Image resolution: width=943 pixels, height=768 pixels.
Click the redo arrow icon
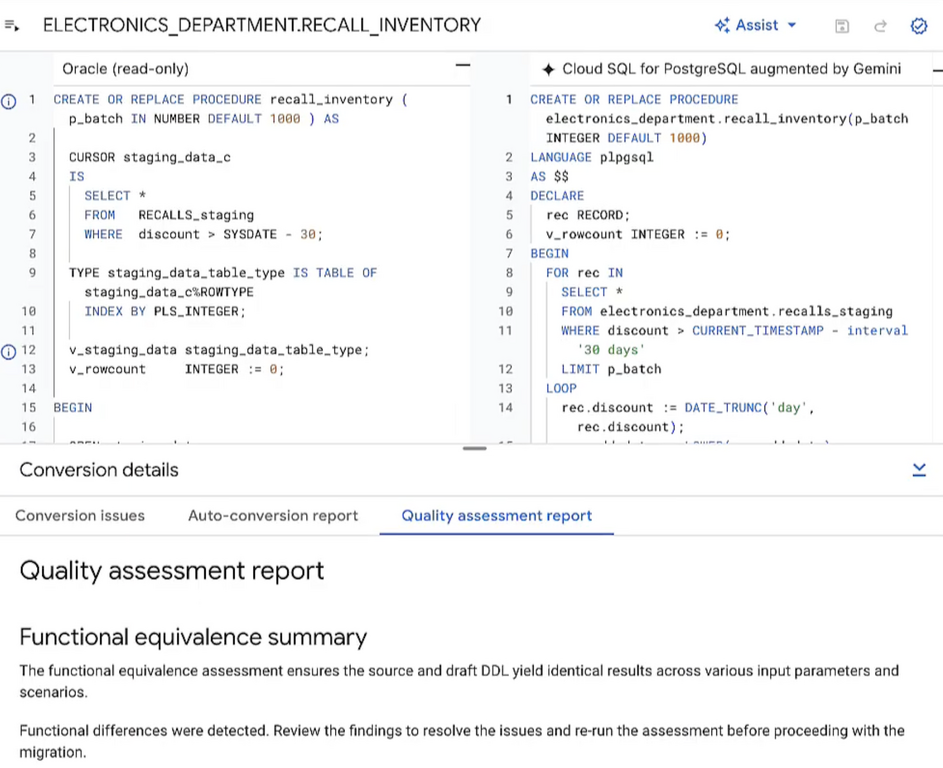880,26
